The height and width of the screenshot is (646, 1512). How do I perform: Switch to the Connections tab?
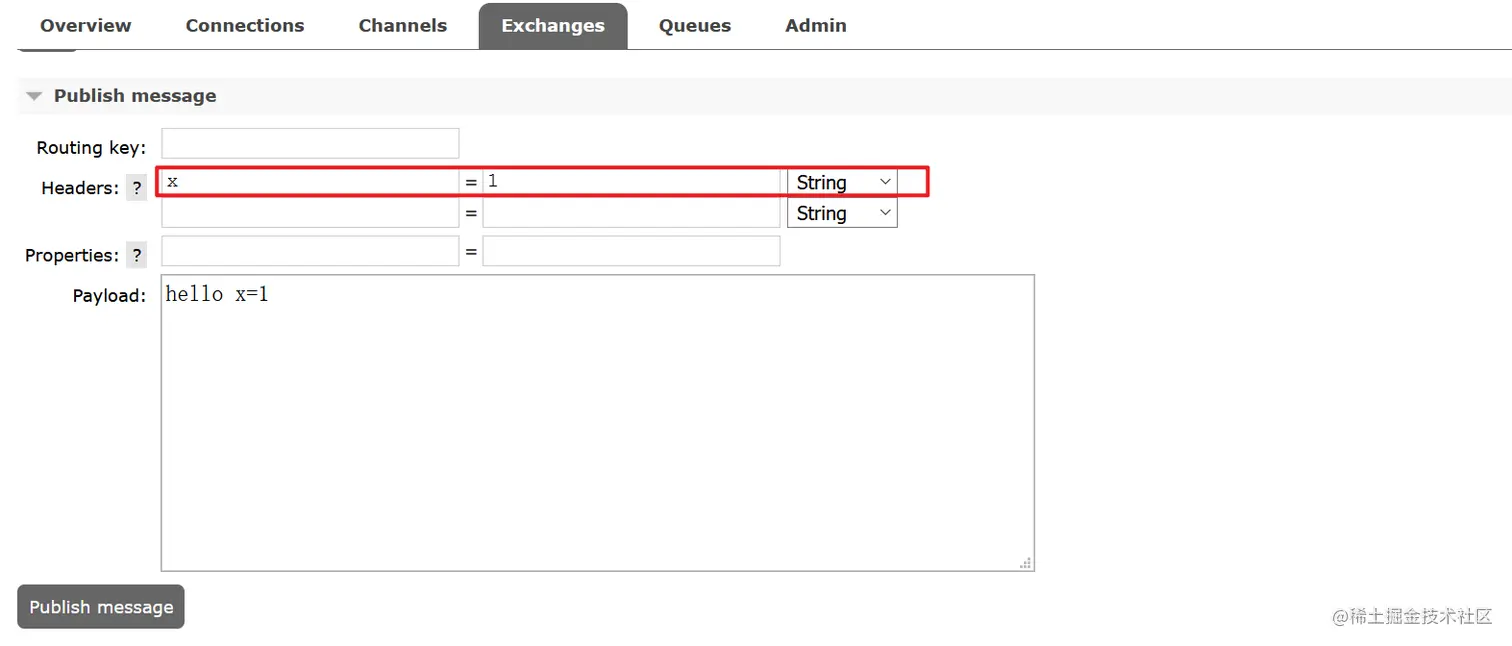click(245, 26)
